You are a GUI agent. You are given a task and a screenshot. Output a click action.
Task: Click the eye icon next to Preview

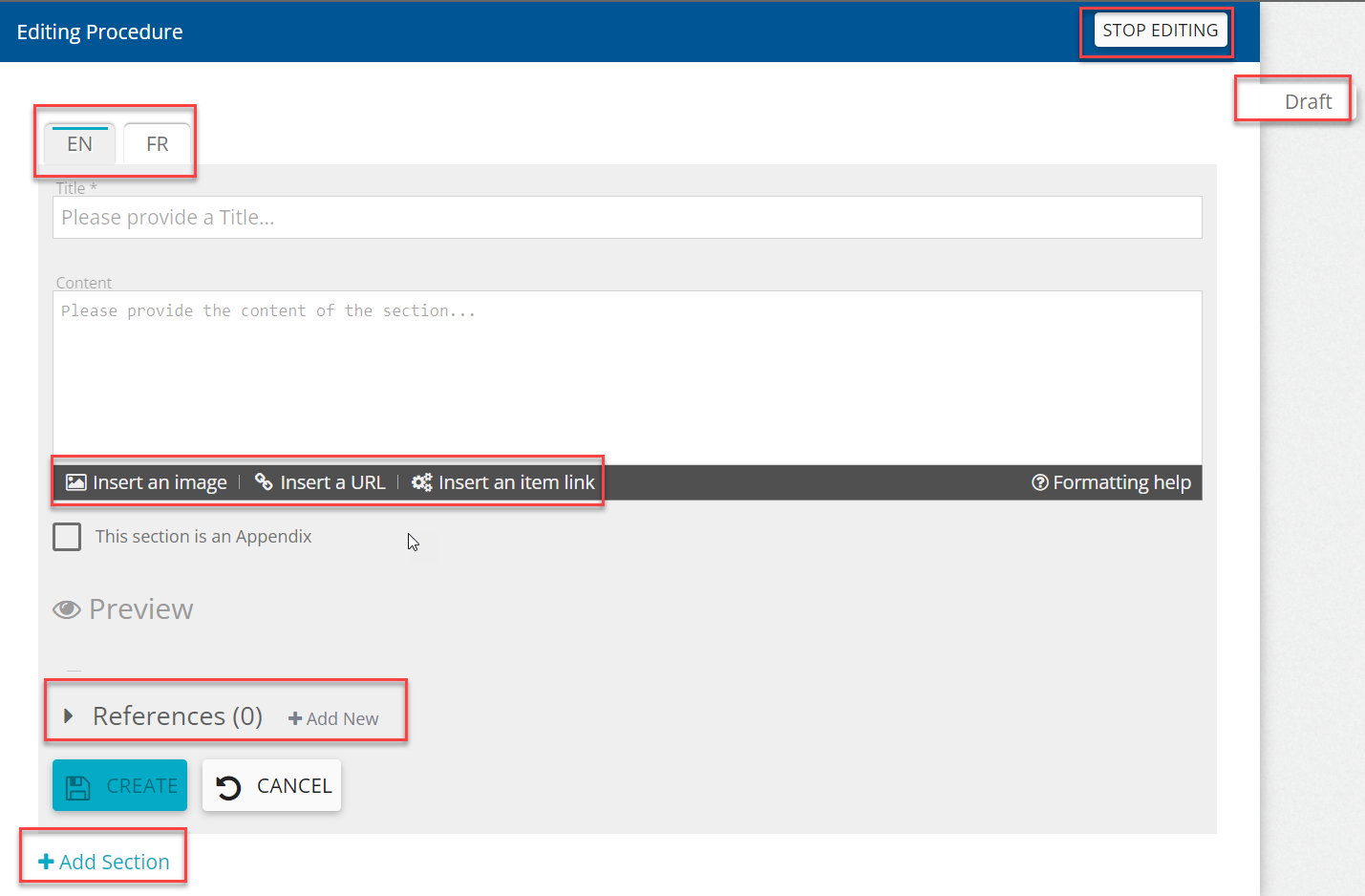tap(66, 609)
